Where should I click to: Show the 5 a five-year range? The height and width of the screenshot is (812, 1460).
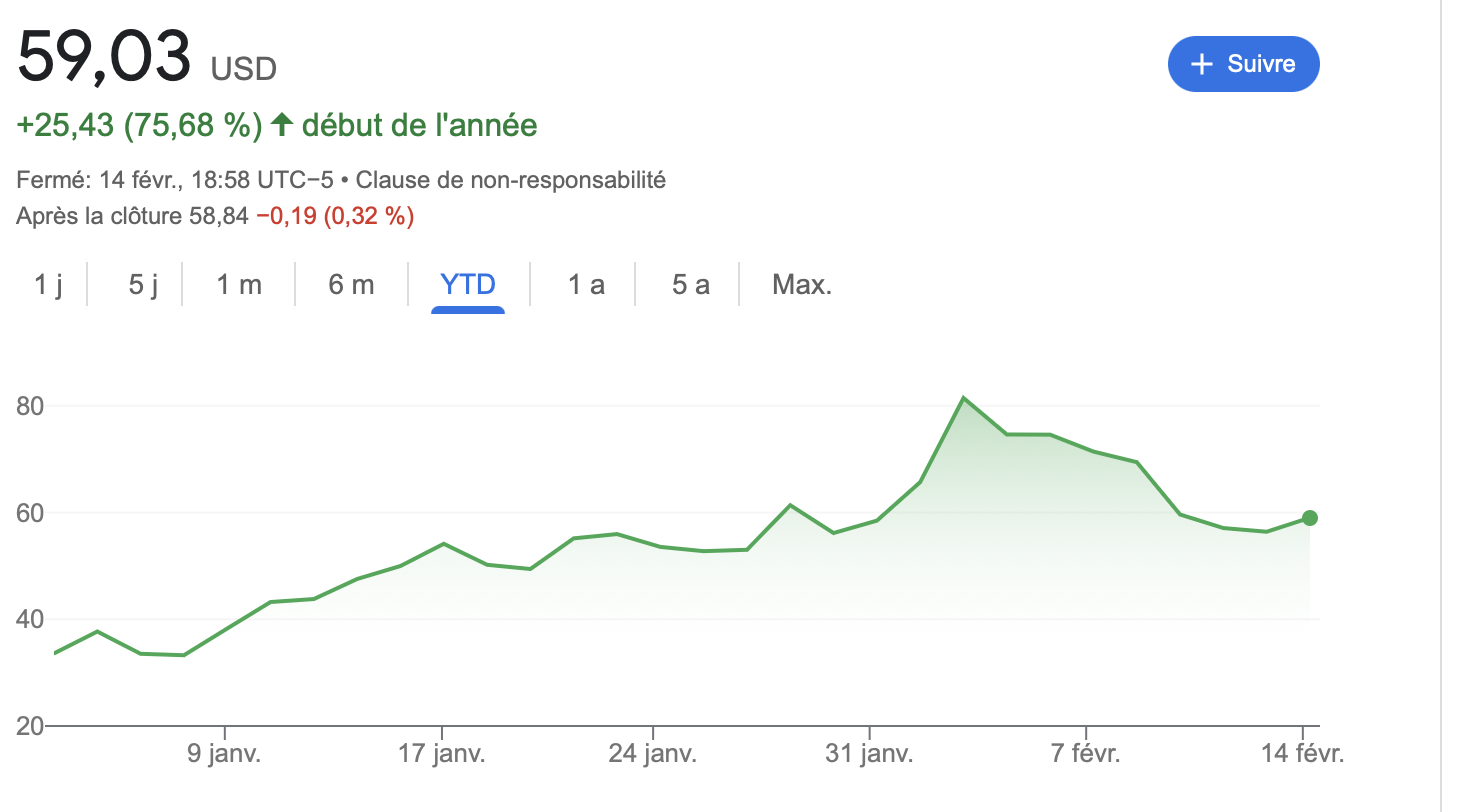[690, 285]
